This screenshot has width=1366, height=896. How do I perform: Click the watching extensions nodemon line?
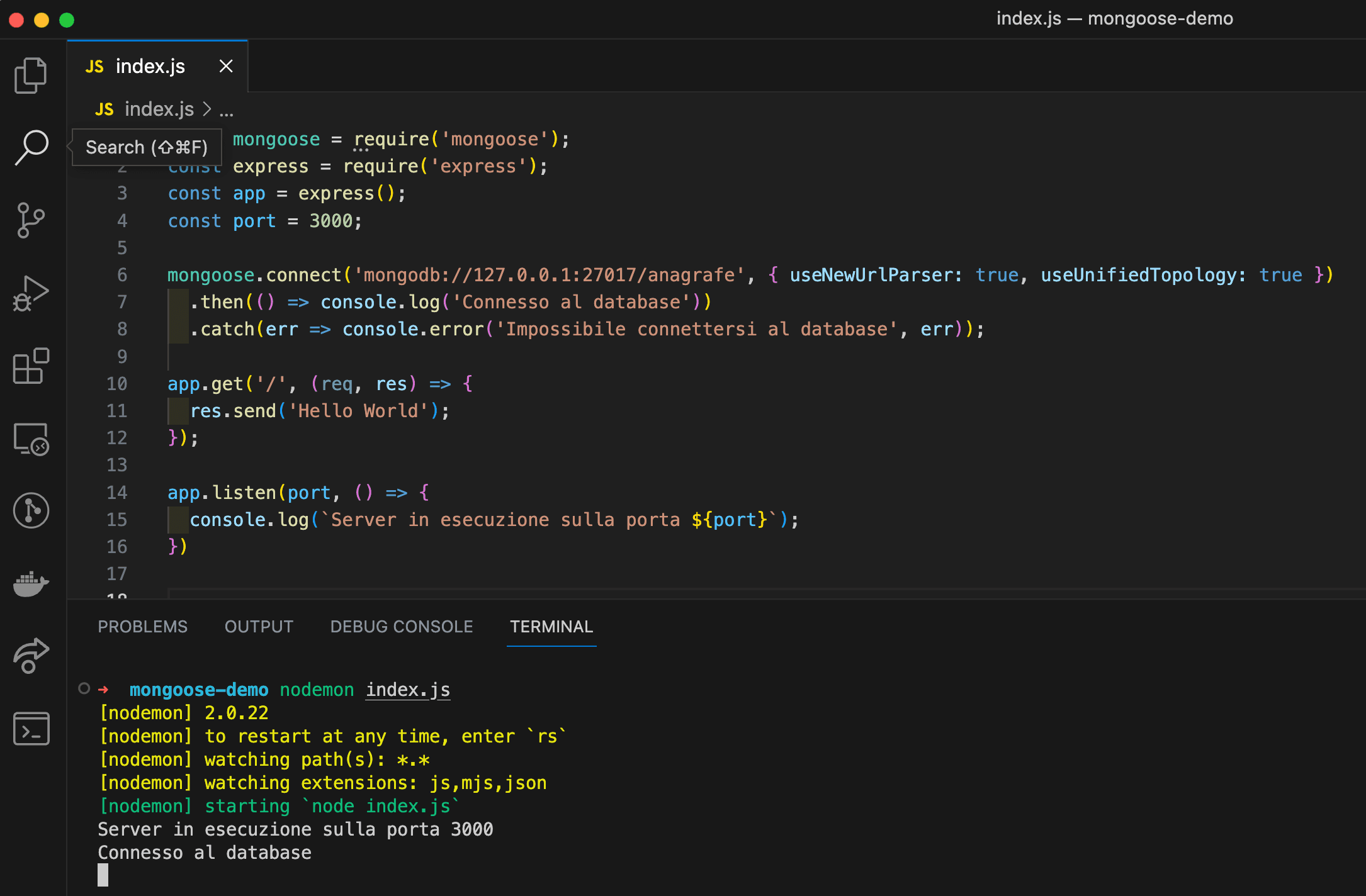coord(323,783)
